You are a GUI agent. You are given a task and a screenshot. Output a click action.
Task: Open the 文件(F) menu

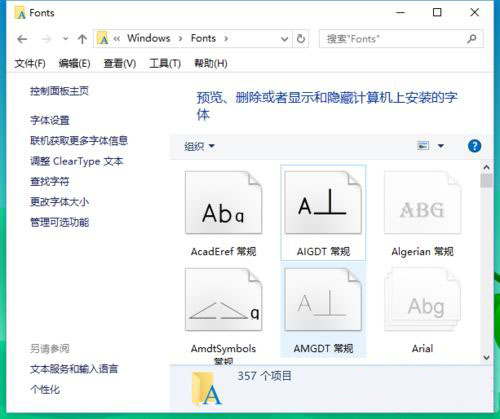(30, 63)
